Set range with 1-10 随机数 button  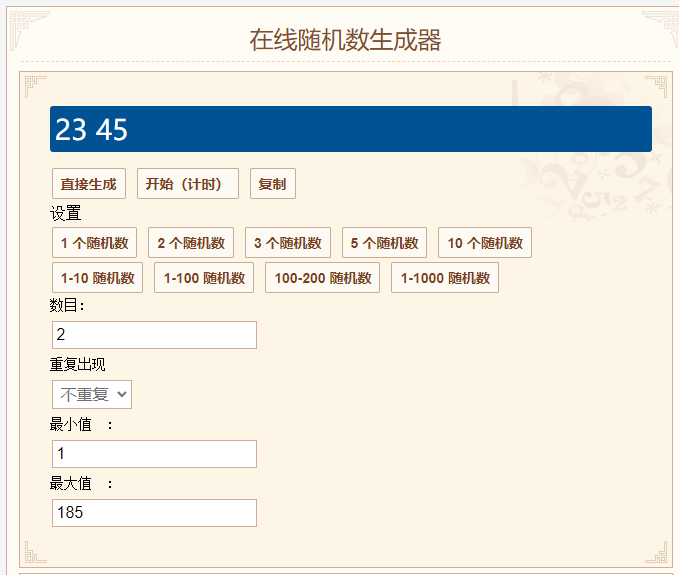[97, 278]
